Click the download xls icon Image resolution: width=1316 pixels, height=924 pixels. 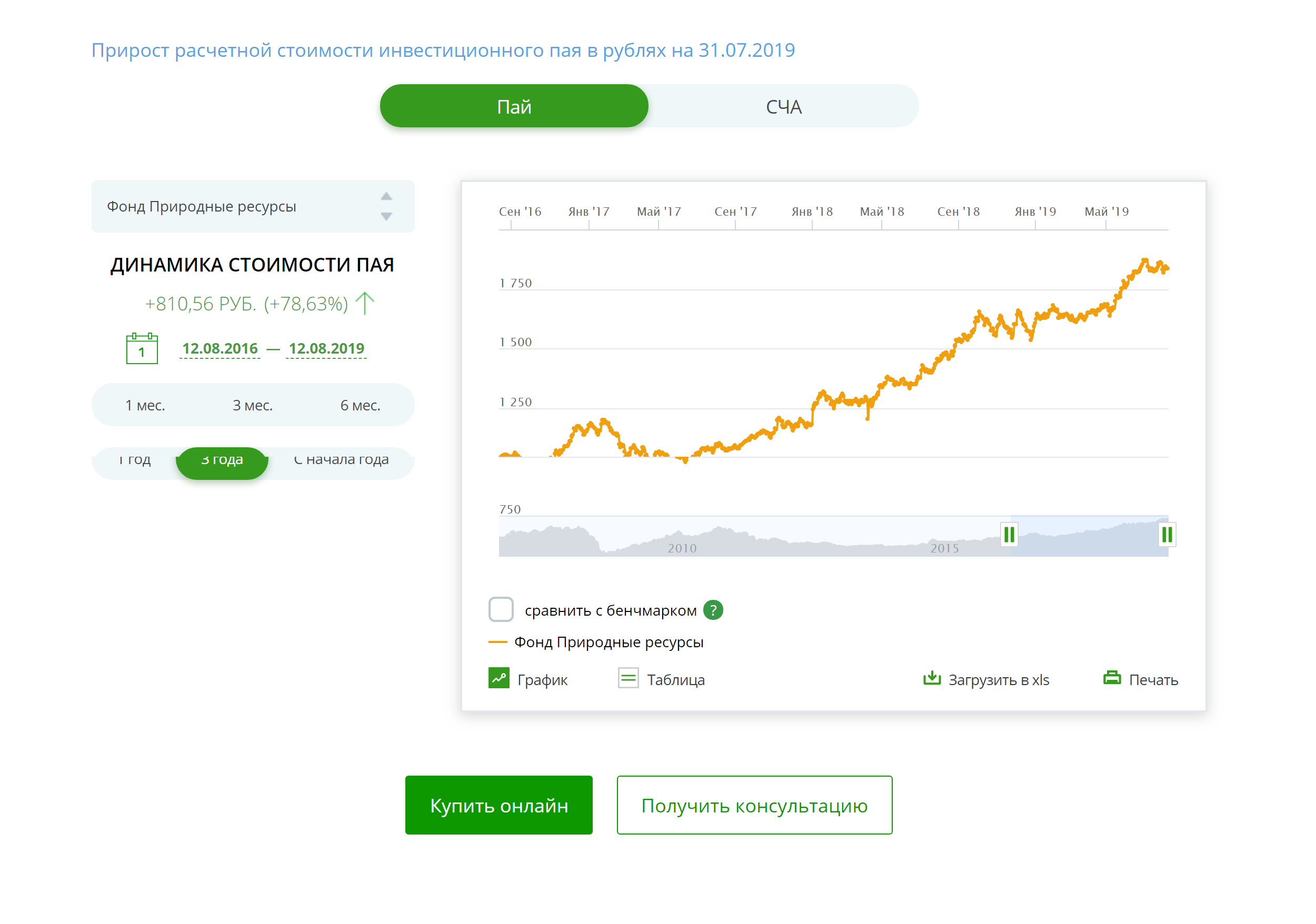coord(931,678)
